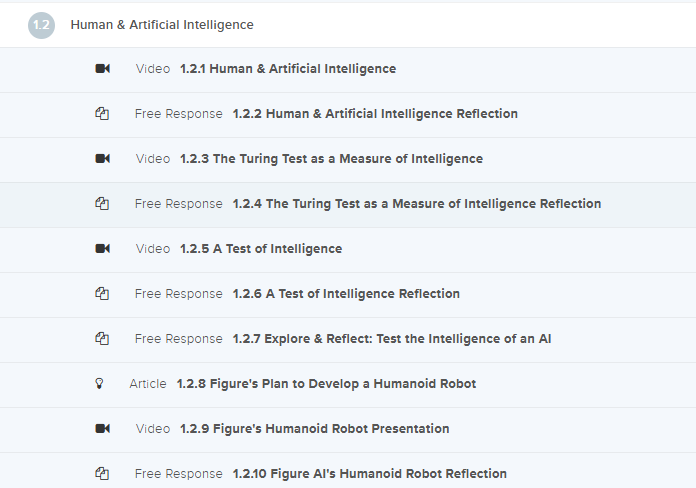696x488 pixels.
Task: Collapse the Human & Artificial Intelligence section
Action: [x=348, y=25]
